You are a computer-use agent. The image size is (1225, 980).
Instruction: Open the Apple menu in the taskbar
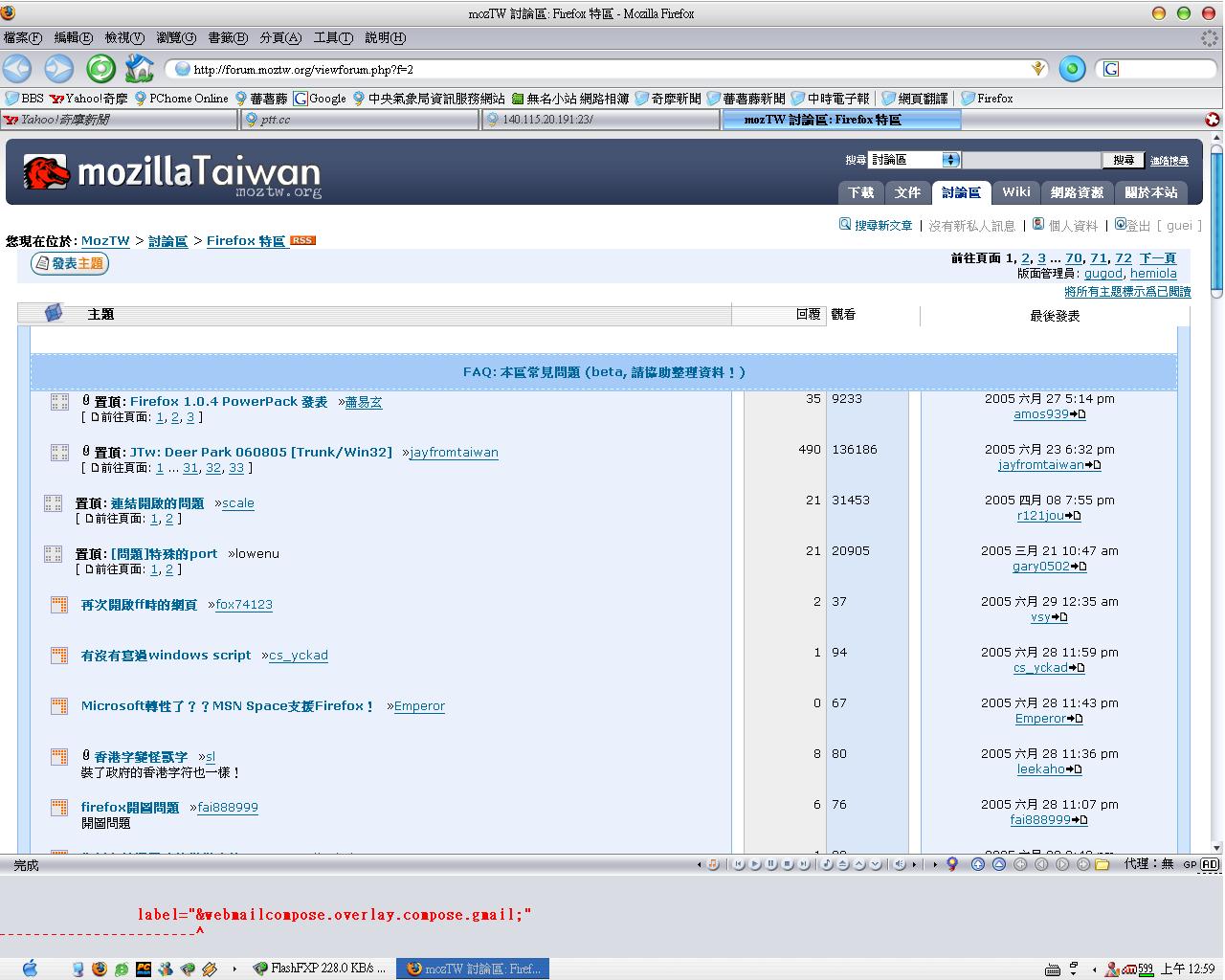pos(29,968)
